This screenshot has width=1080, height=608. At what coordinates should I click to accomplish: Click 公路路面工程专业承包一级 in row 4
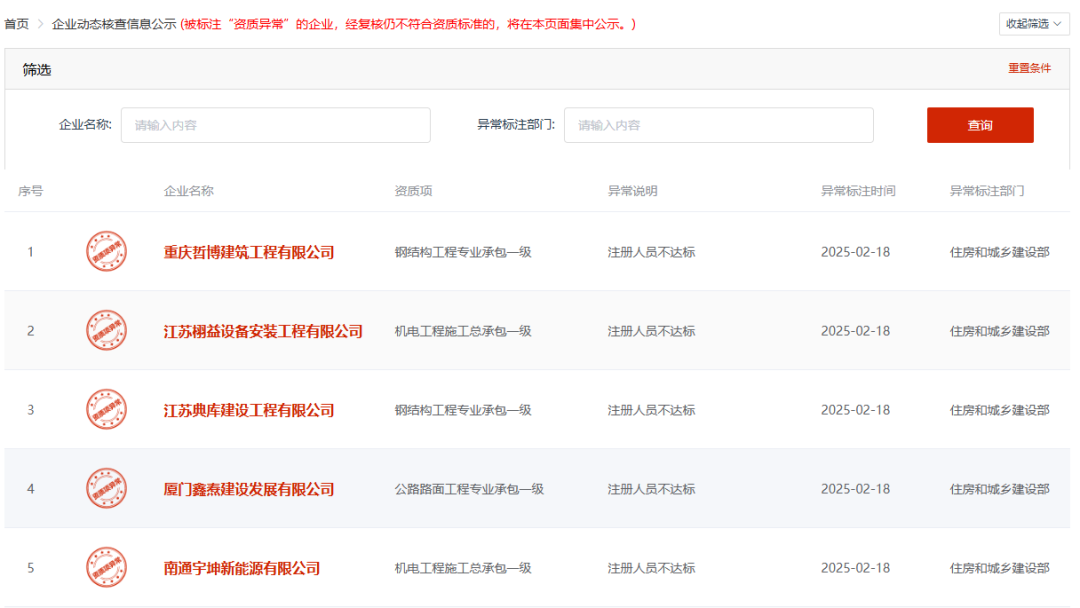469,489
